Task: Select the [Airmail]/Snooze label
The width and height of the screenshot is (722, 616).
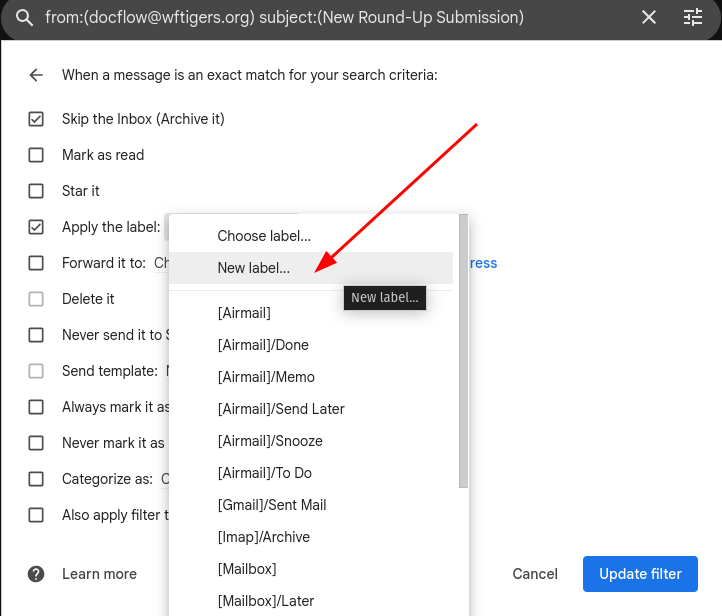Action: pos(311,441)
